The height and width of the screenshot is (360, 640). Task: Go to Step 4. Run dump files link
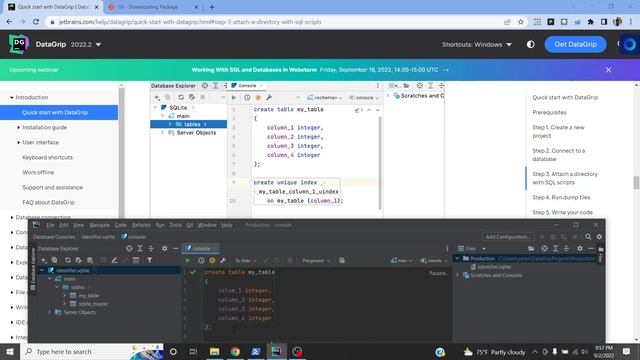[561, 197]
